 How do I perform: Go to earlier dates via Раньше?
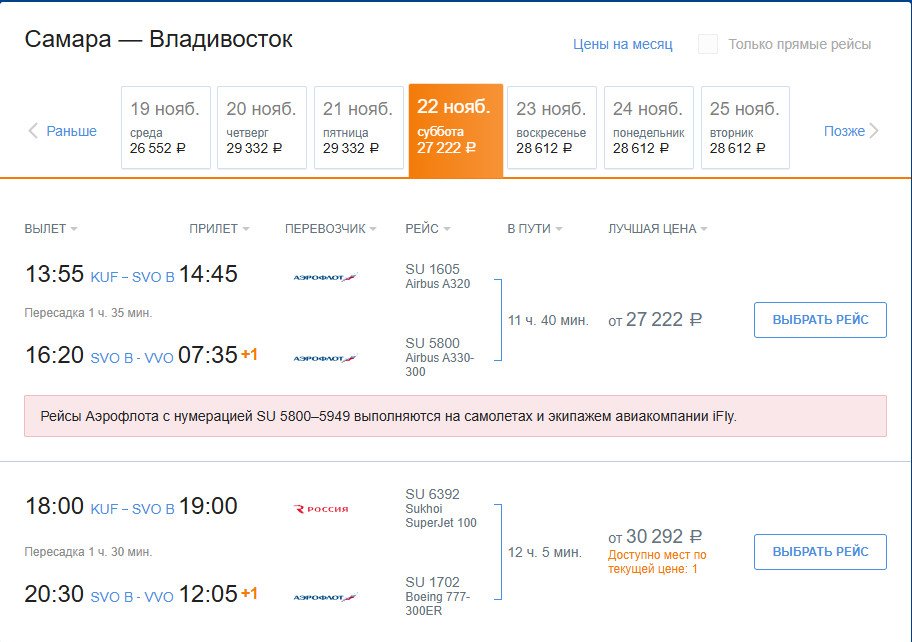[71, 131]
